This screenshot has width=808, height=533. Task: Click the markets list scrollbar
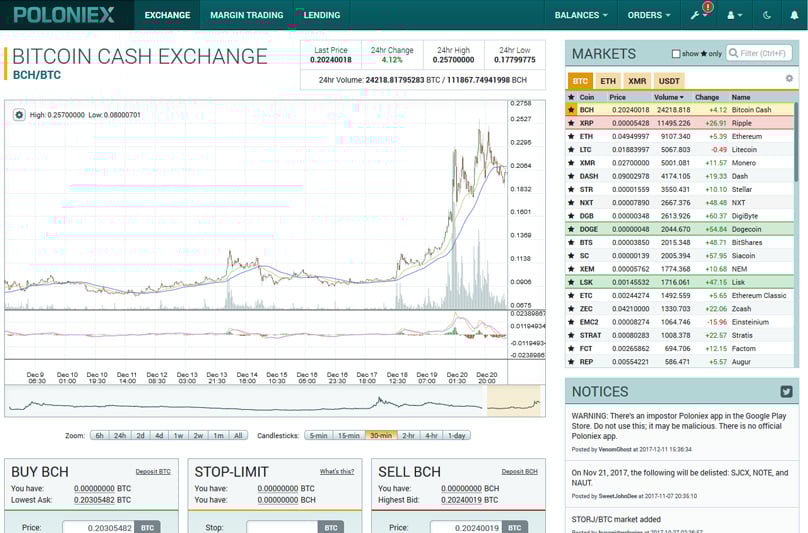click(797, 142)
